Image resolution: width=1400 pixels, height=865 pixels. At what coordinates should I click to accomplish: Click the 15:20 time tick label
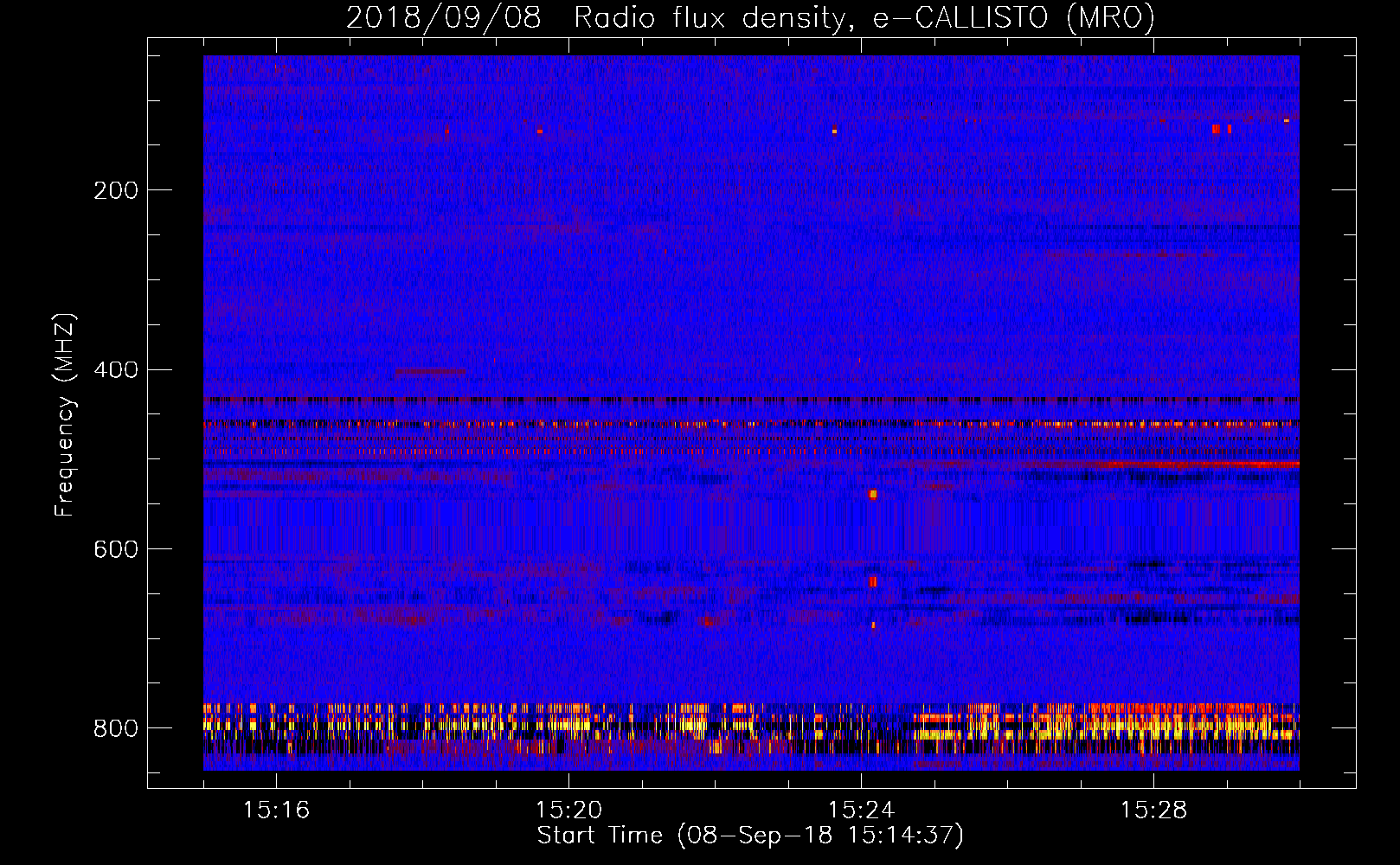click(x=568, y=810)
